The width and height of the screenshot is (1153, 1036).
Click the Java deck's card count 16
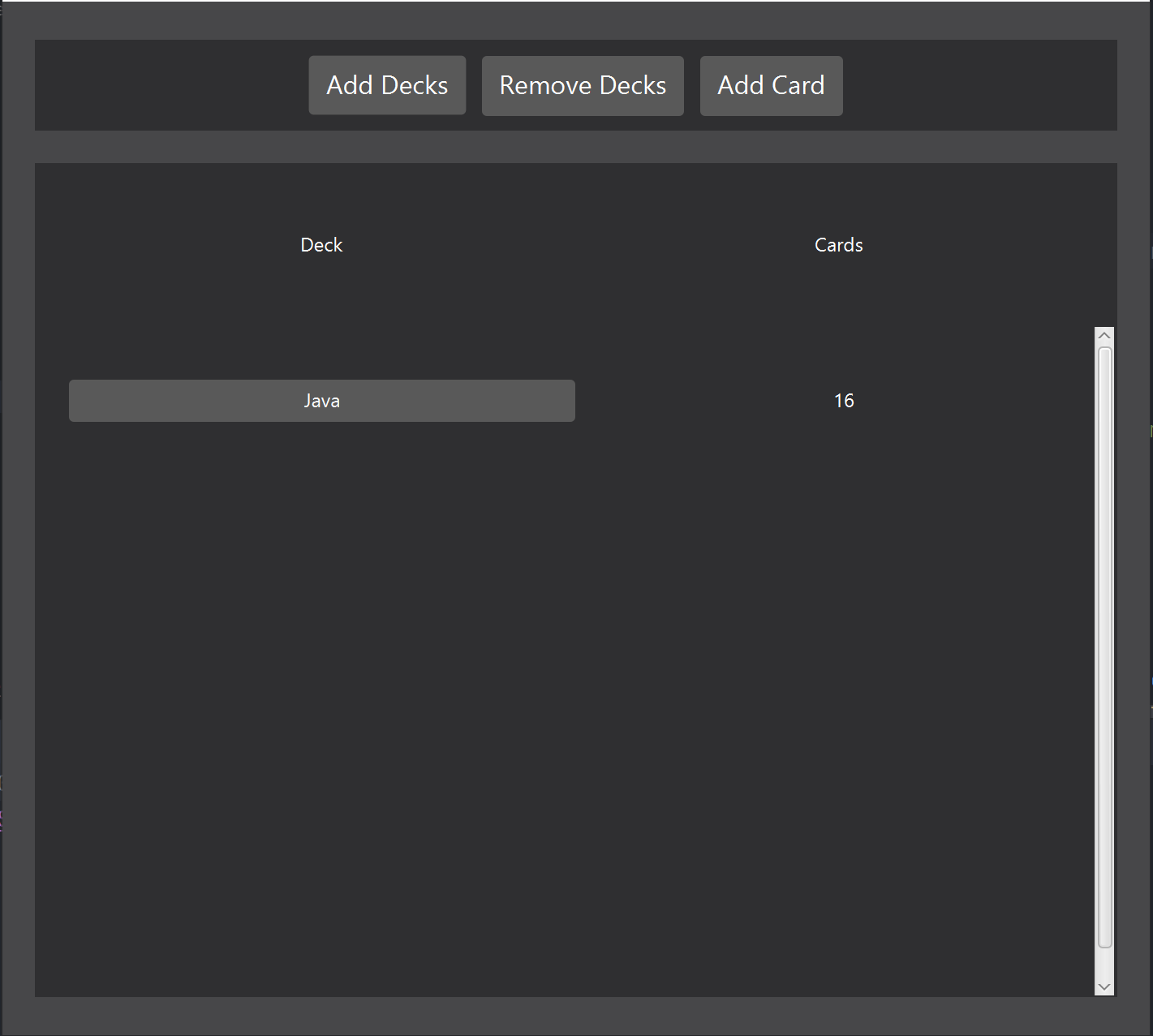pos(844,401)
